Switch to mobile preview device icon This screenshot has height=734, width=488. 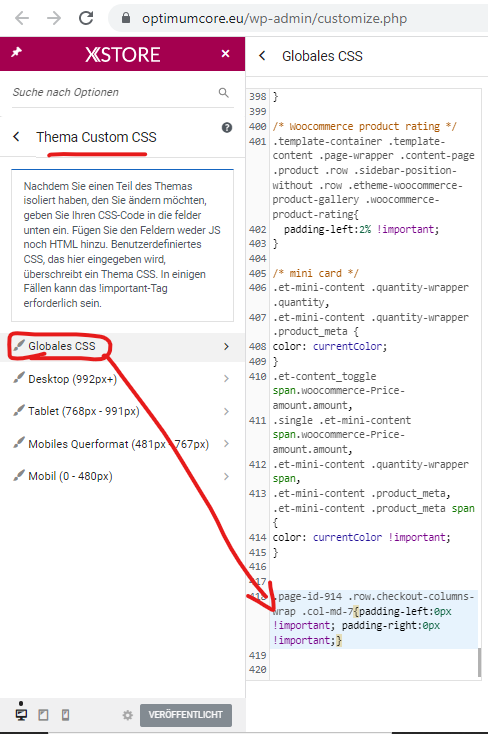(x=66, y=715)
